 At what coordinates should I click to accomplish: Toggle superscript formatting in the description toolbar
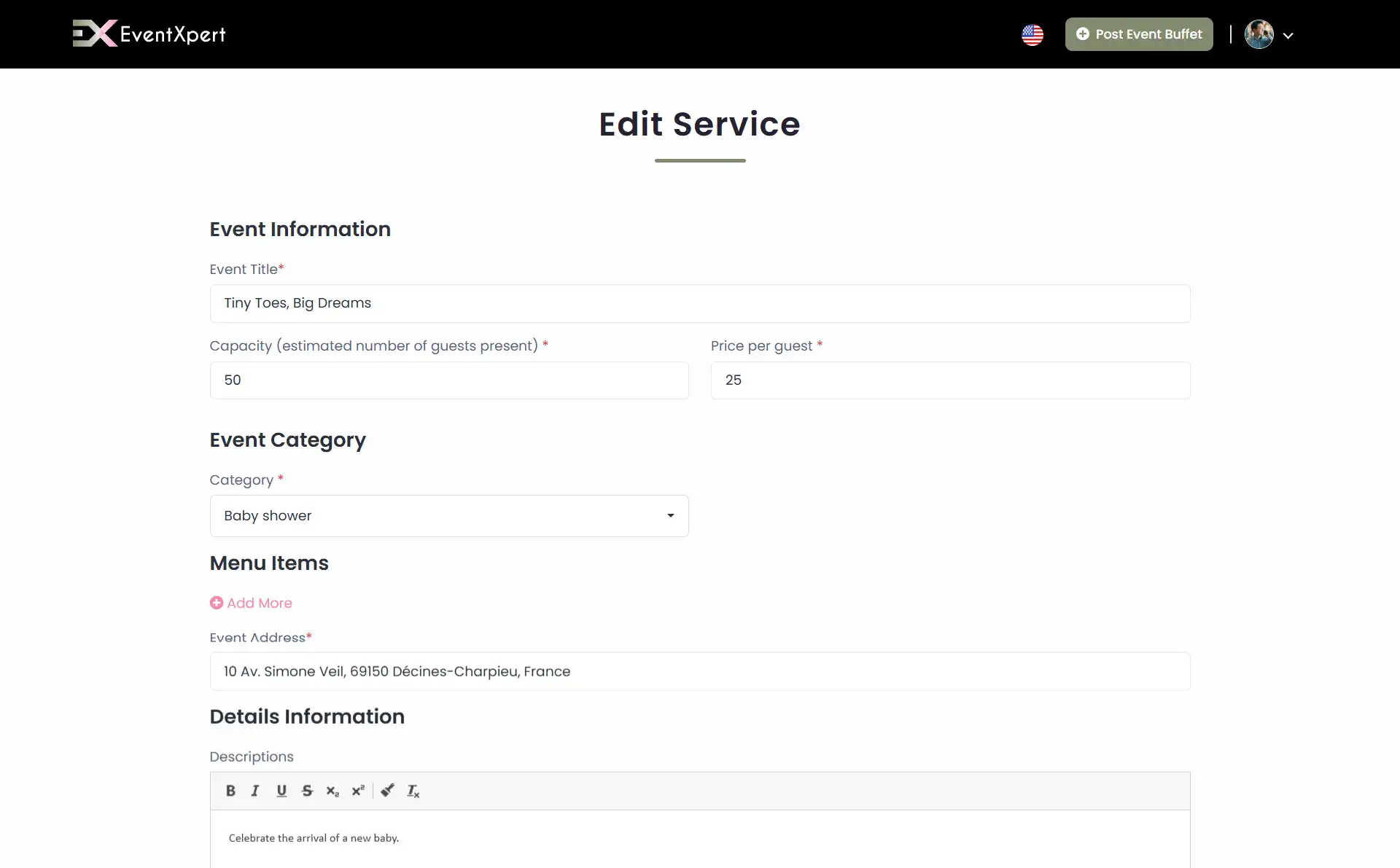[x=358, y=791]
